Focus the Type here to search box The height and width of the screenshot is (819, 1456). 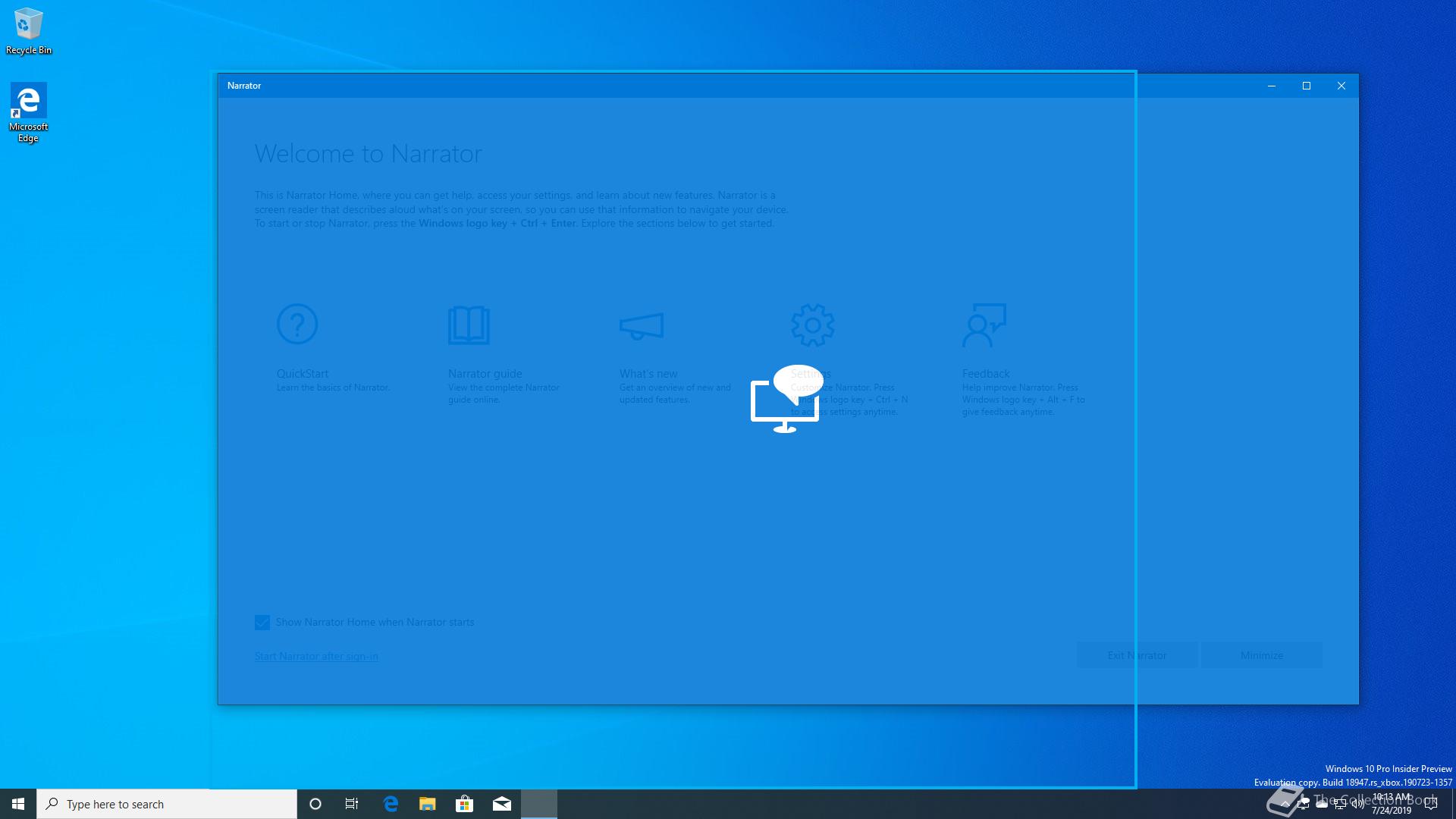click(167, 804)
